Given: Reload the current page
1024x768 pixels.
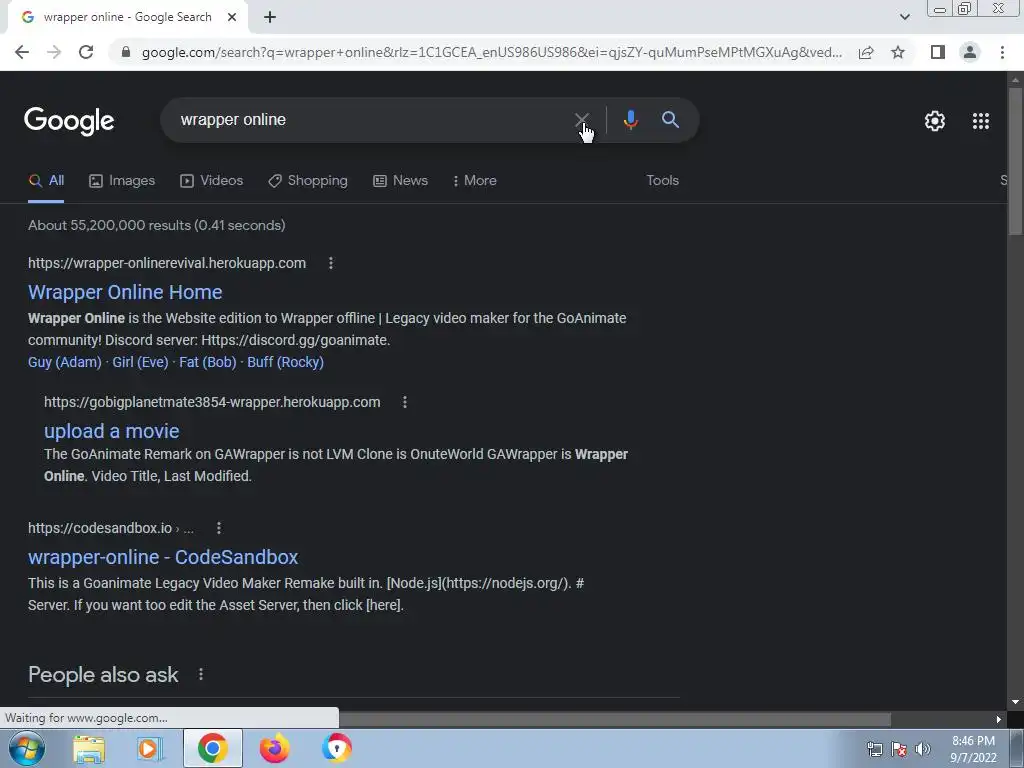Looking at the screenshot, I should [x=86, y=52].
